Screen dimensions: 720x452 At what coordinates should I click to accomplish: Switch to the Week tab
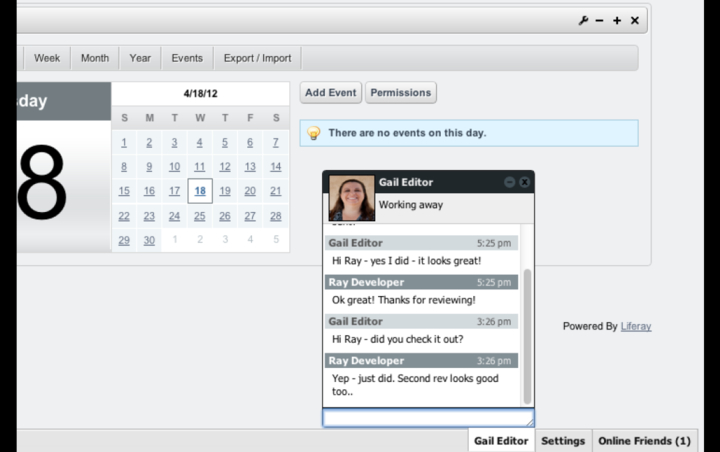(47, 58)
